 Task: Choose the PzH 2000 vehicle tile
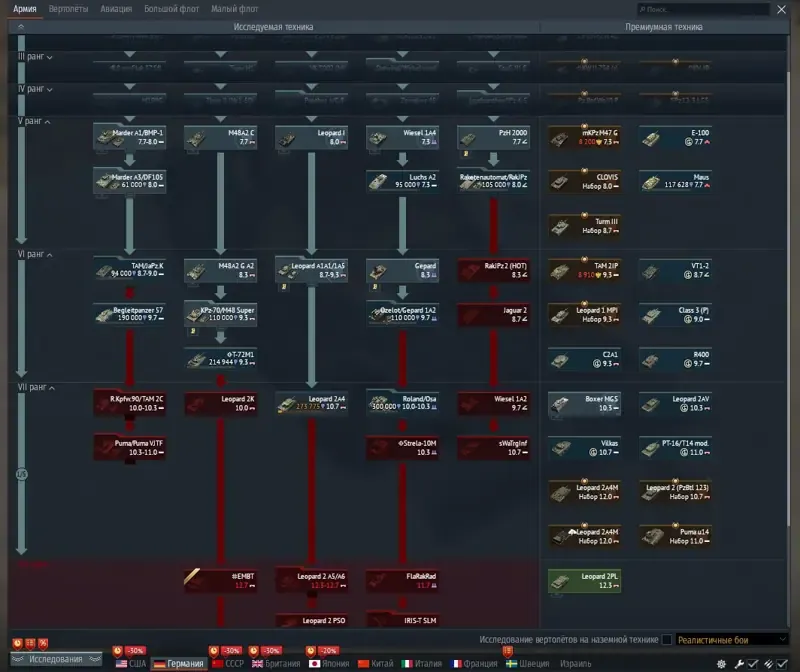point(493,137)
